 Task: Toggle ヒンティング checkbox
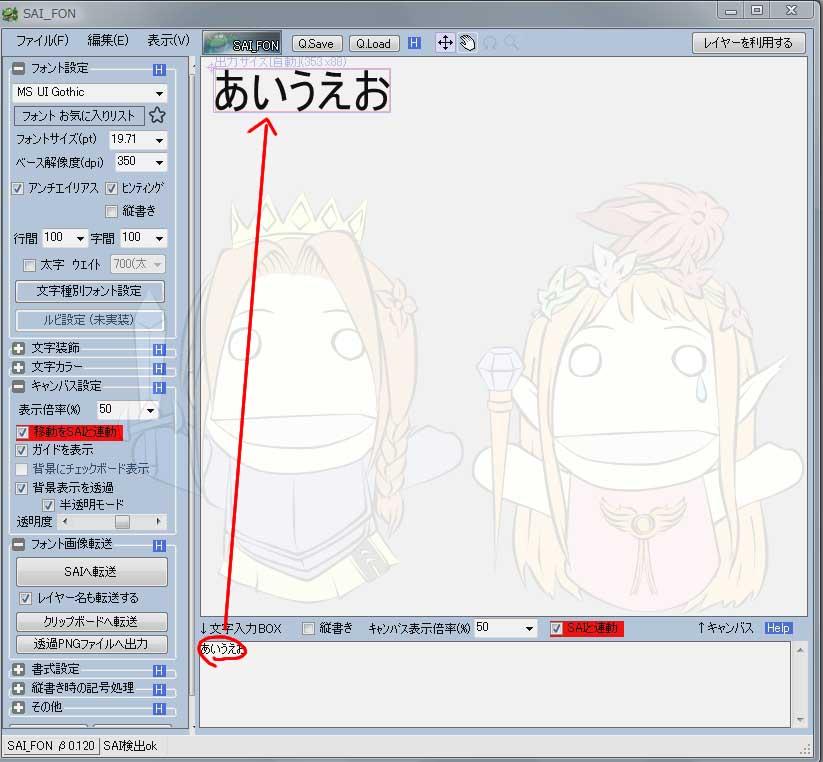[111, 188]
